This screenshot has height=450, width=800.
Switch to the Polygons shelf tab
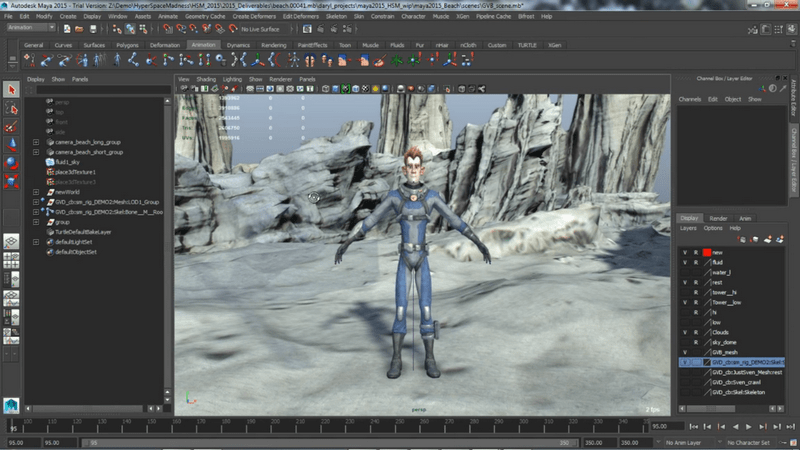(127, 45)
